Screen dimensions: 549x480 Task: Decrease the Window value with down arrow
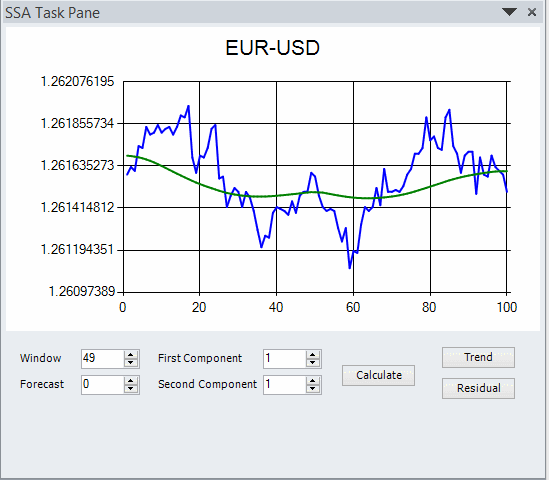[131, 363]
